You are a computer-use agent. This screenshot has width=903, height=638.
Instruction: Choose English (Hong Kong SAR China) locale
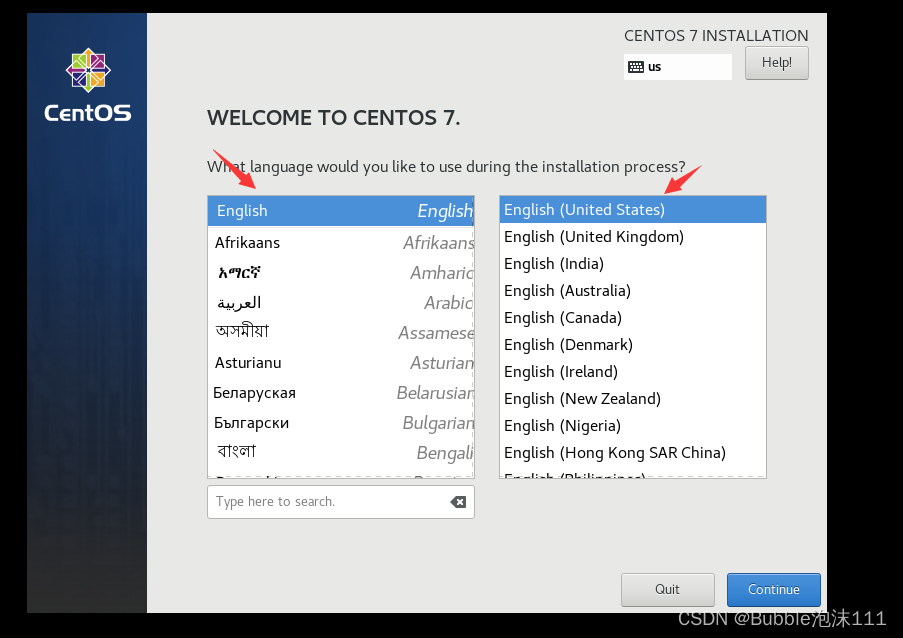click(x=633, y=453)
